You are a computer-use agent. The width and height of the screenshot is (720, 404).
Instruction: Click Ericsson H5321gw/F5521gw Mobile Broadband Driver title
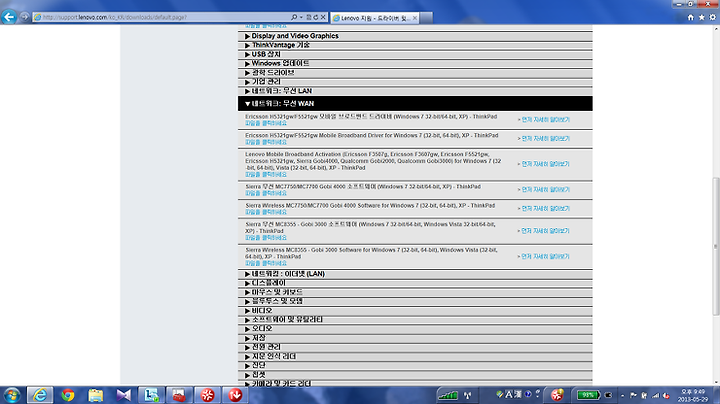[x=371, y=135]
